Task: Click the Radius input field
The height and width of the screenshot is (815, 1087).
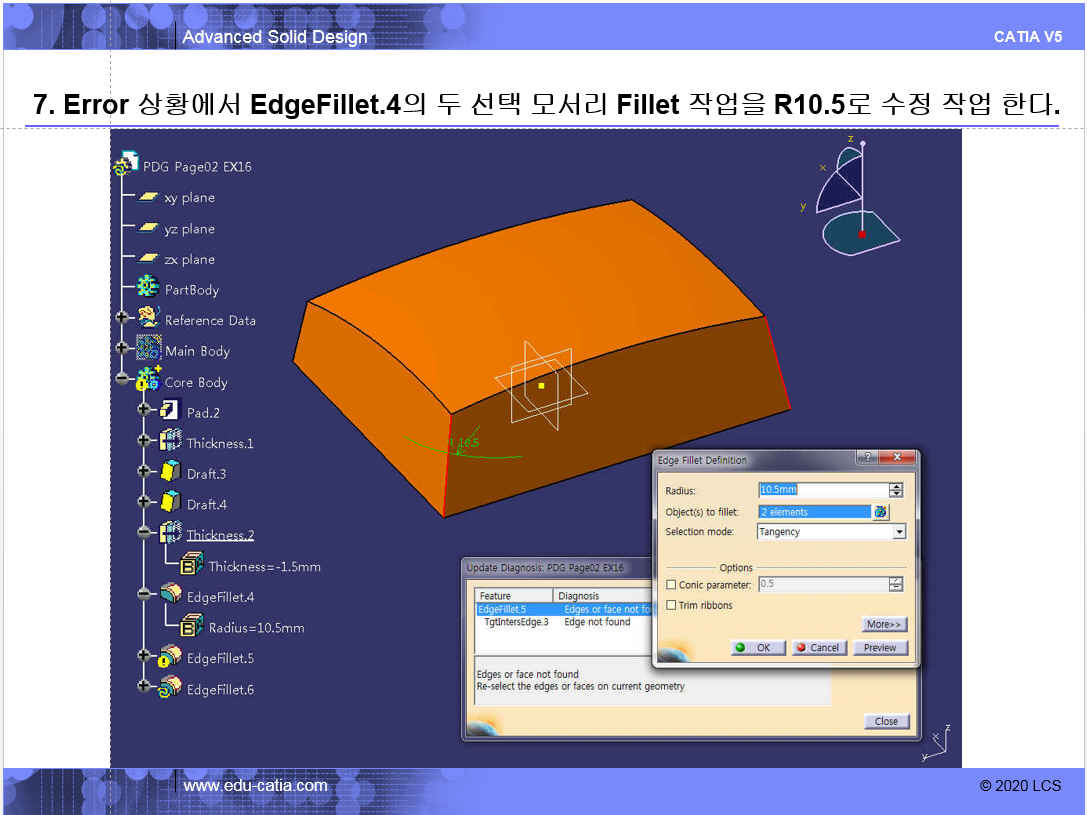Action: click(822, 490)
